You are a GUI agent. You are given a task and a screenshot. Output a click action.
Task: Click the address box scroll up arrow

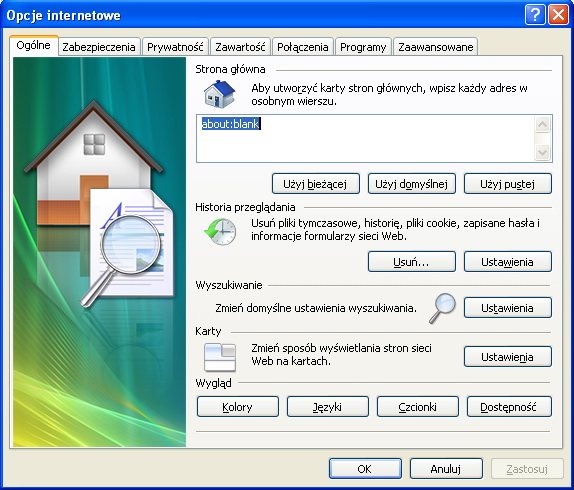point(542,124)
